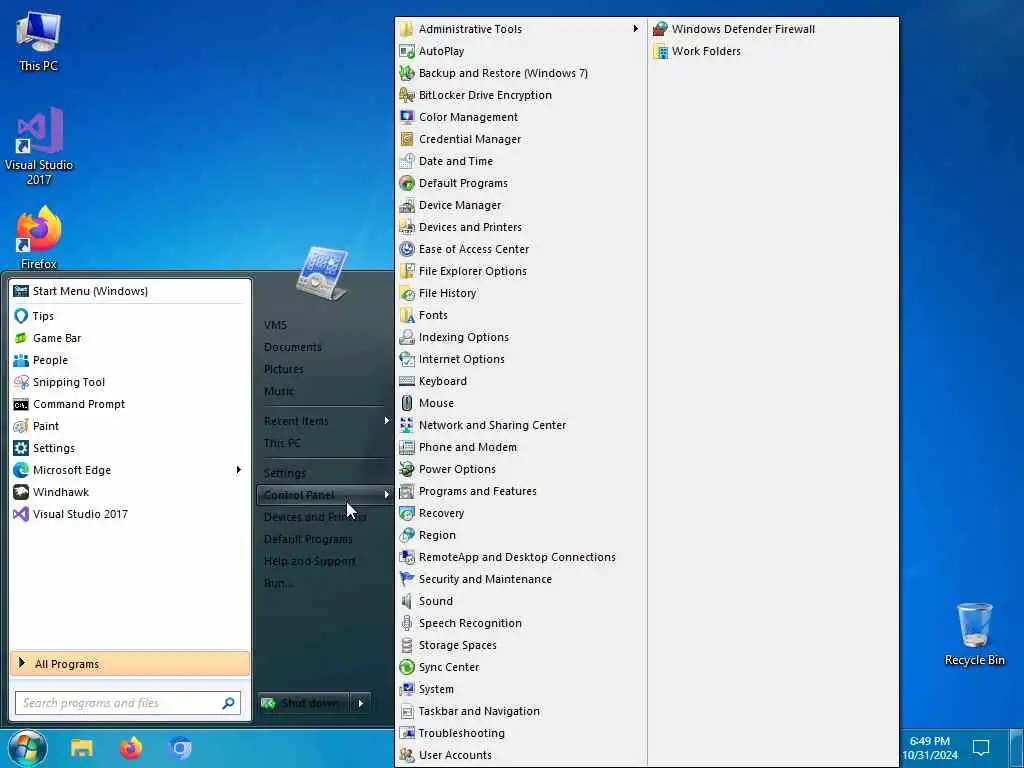Open Power Options
1024x768 pixels.
coord(520,469)
